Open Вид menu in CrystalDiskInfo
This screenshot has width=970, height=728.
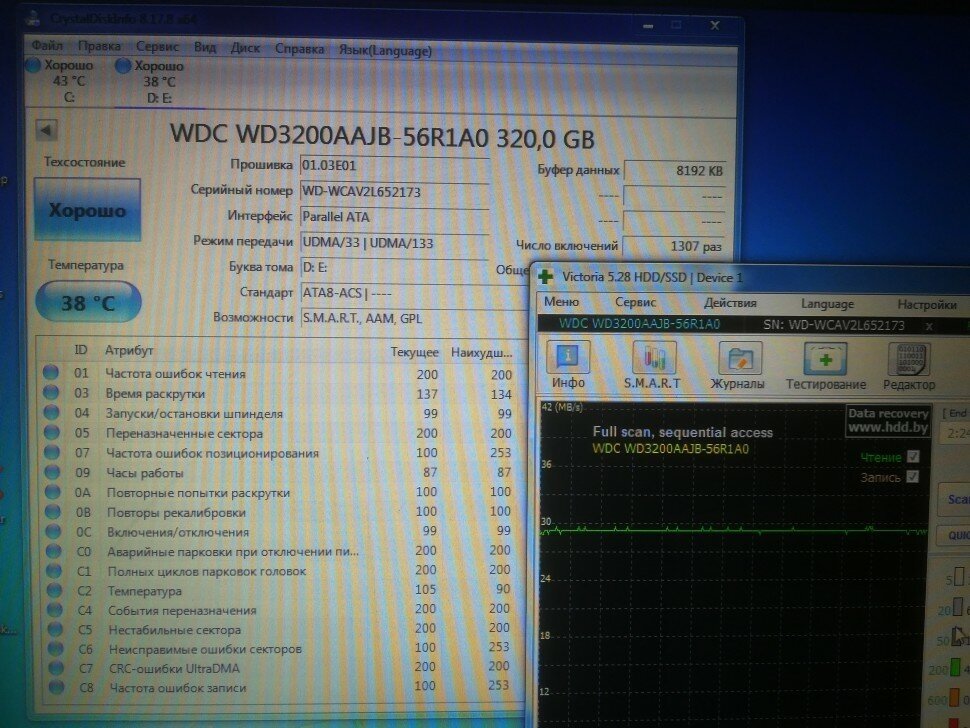coord(205,47)
